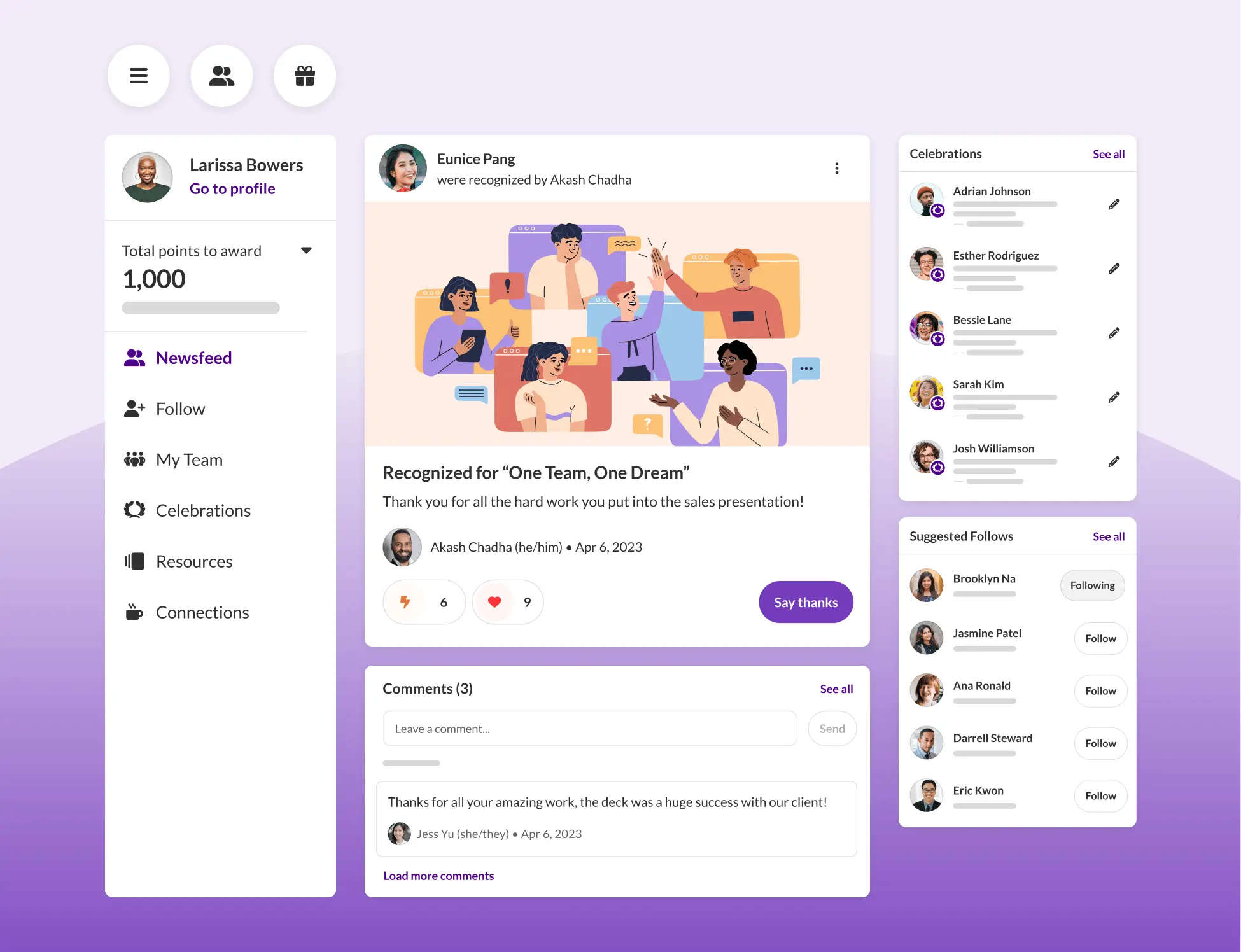
Task: Click edit pencil icon for Adrian Johnson
Action: (1113, 204)
